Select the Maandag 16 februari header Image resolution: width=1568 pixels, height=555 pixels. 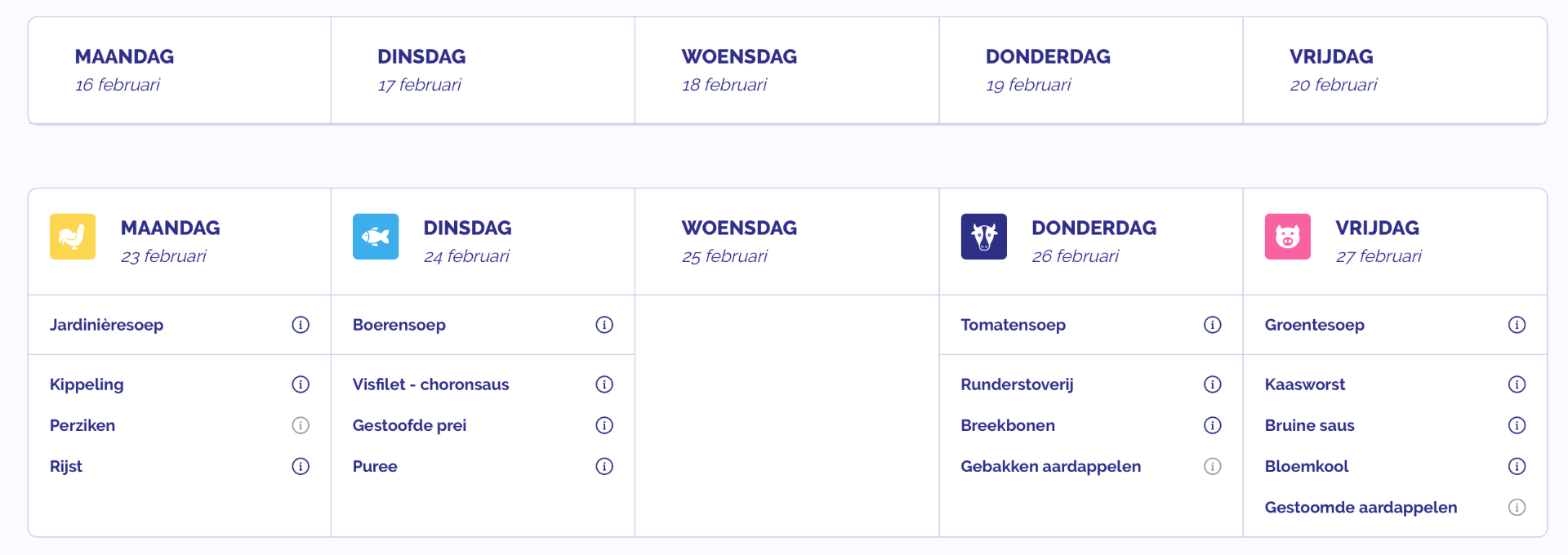124,70
